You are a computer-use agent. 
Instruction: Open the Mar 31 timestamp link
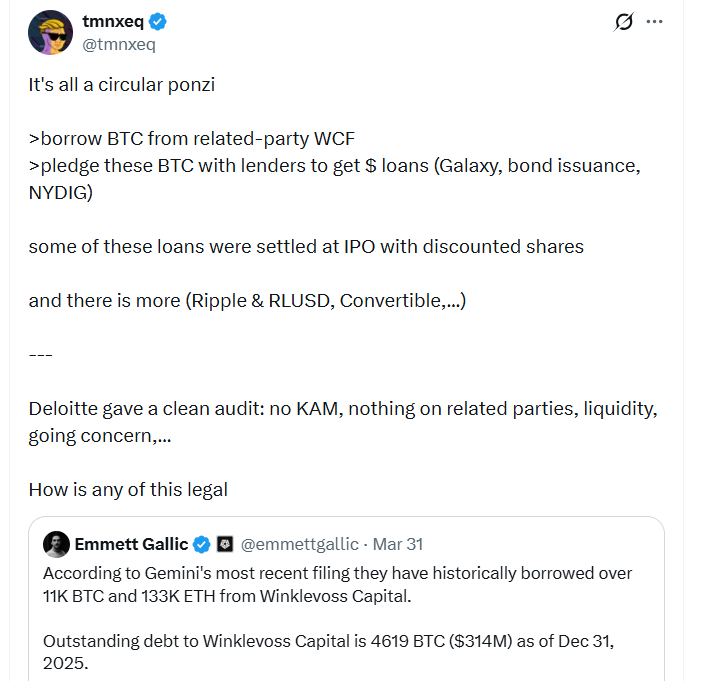click(x=397, y=544)
